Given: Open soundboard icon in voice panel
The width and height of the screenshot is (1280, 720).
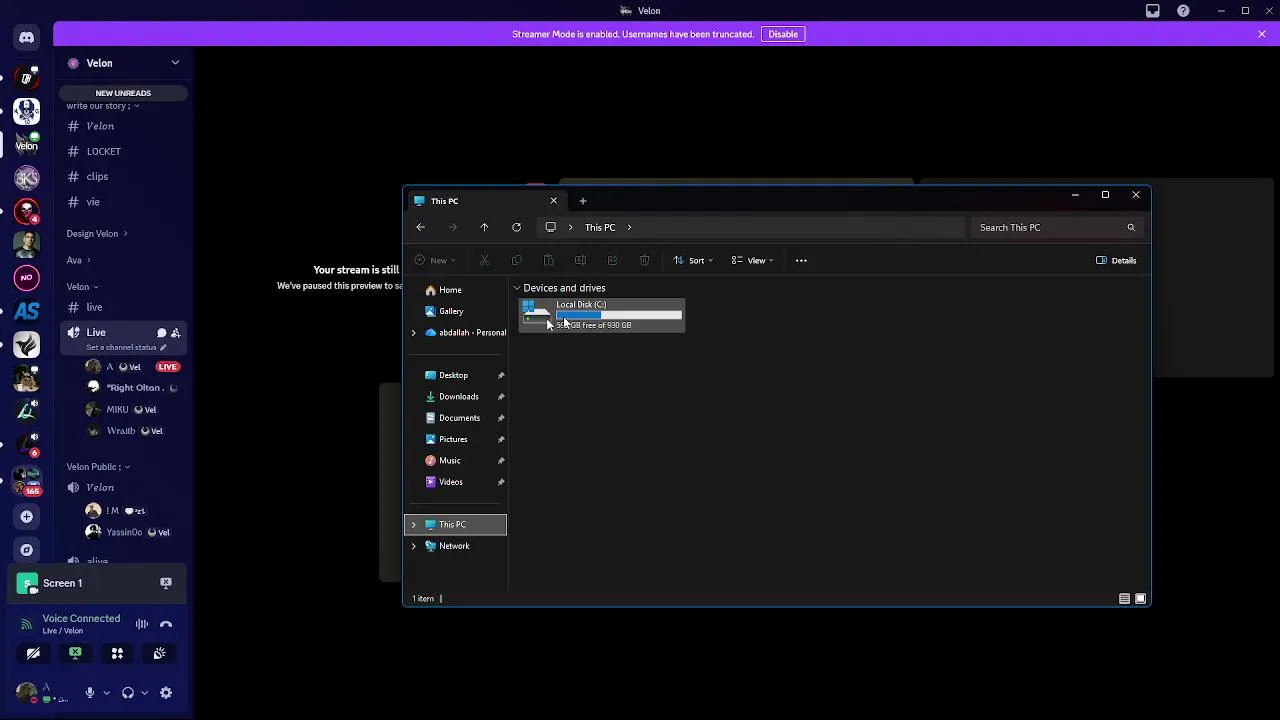Looking at the screenshot, I should pyautogui.click(x=159, y=653).
